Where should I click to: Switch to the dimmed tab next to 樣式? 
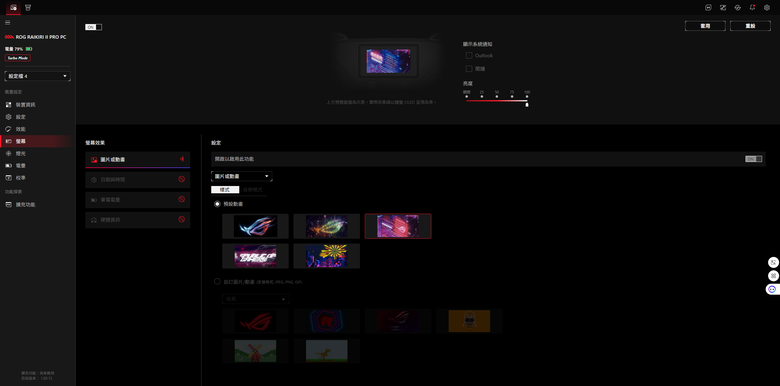point(253,190)
